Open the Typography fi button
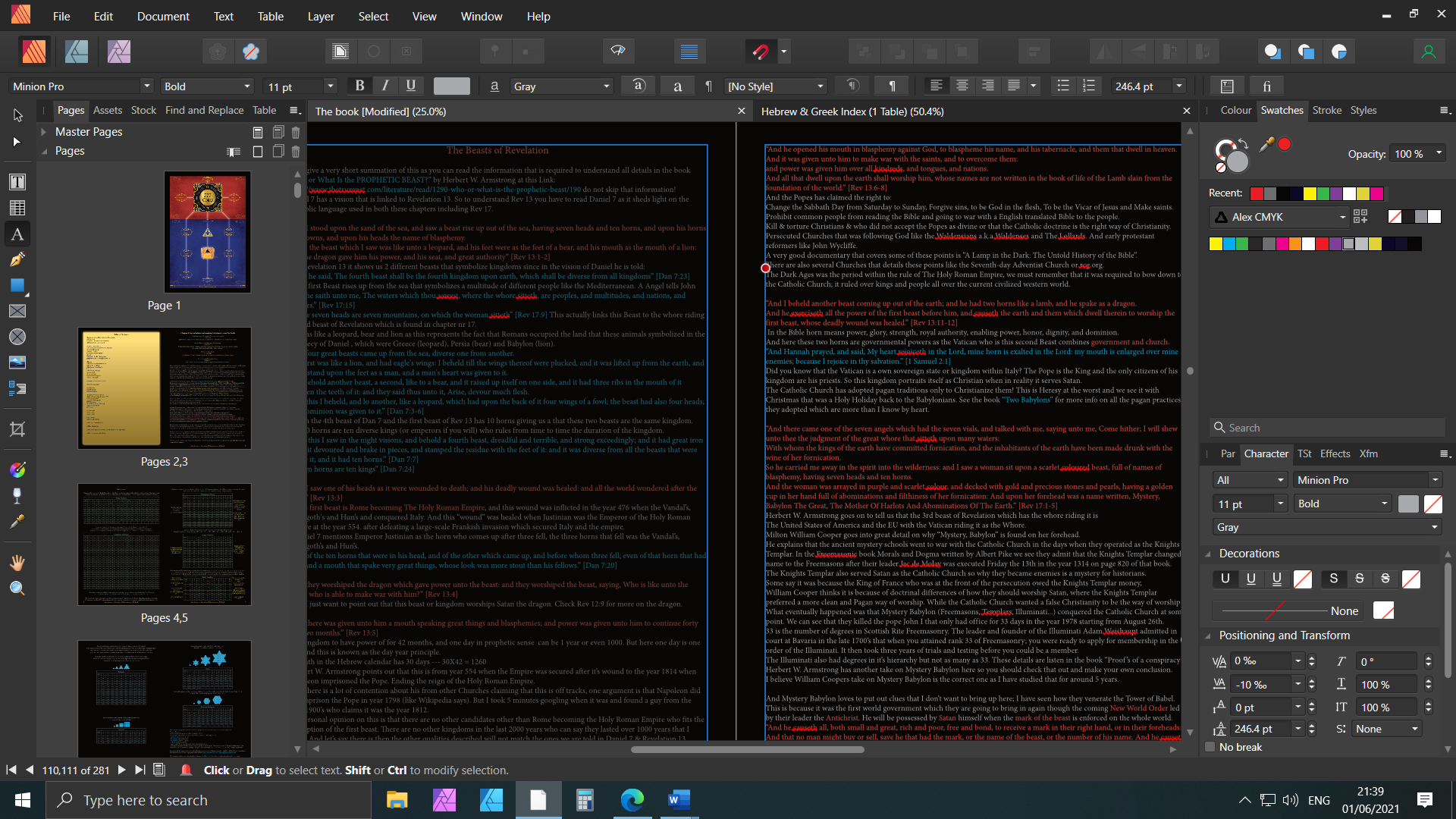The width and height of the screenshot is (1456, 819). coord(1266,86)
